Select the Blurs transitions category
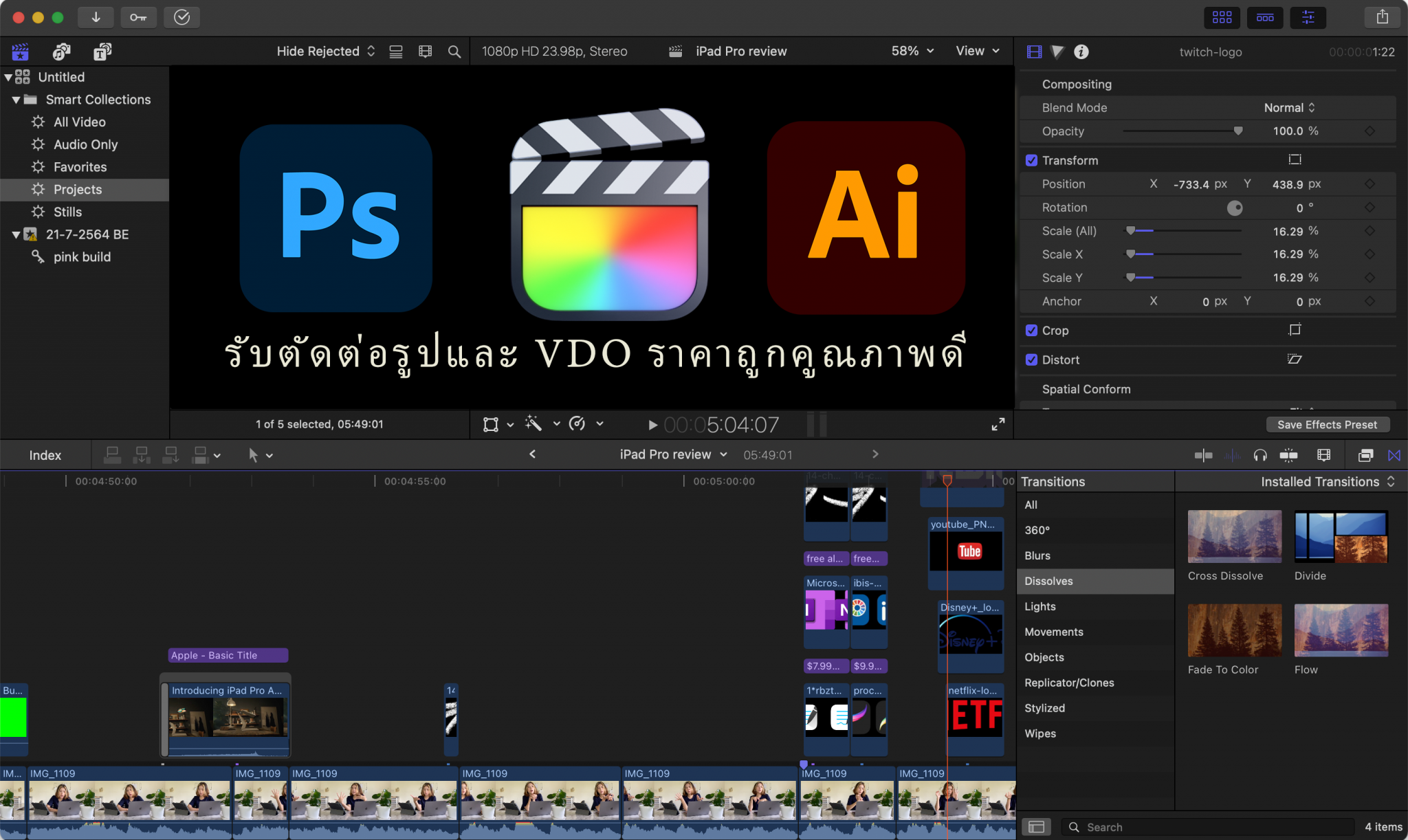Image resolution: width=1408 pixels, height=840 pixels. 1095,555
